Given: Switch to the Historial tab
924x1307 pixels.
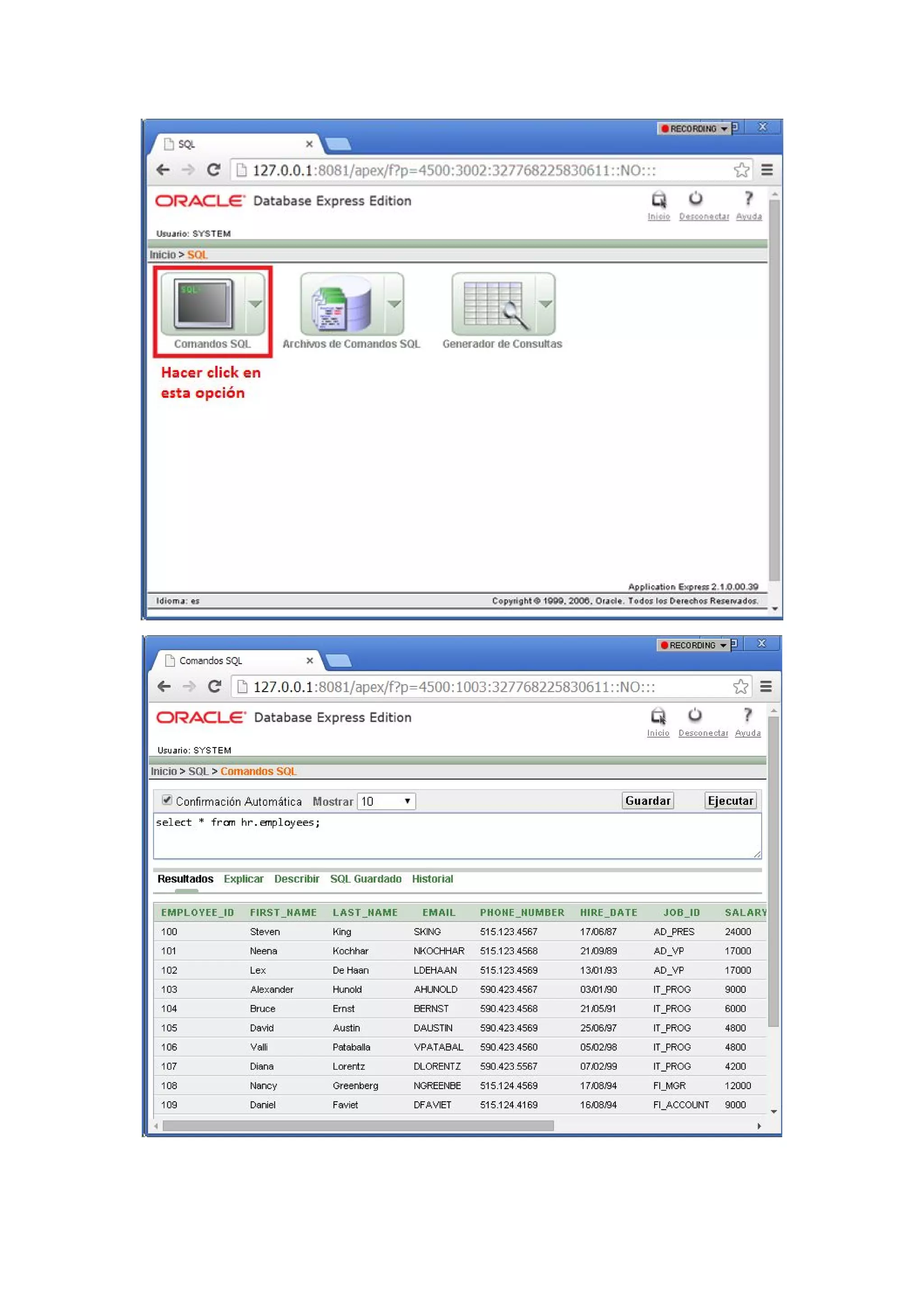Looking at the screenshot, I should click(432, 878).
